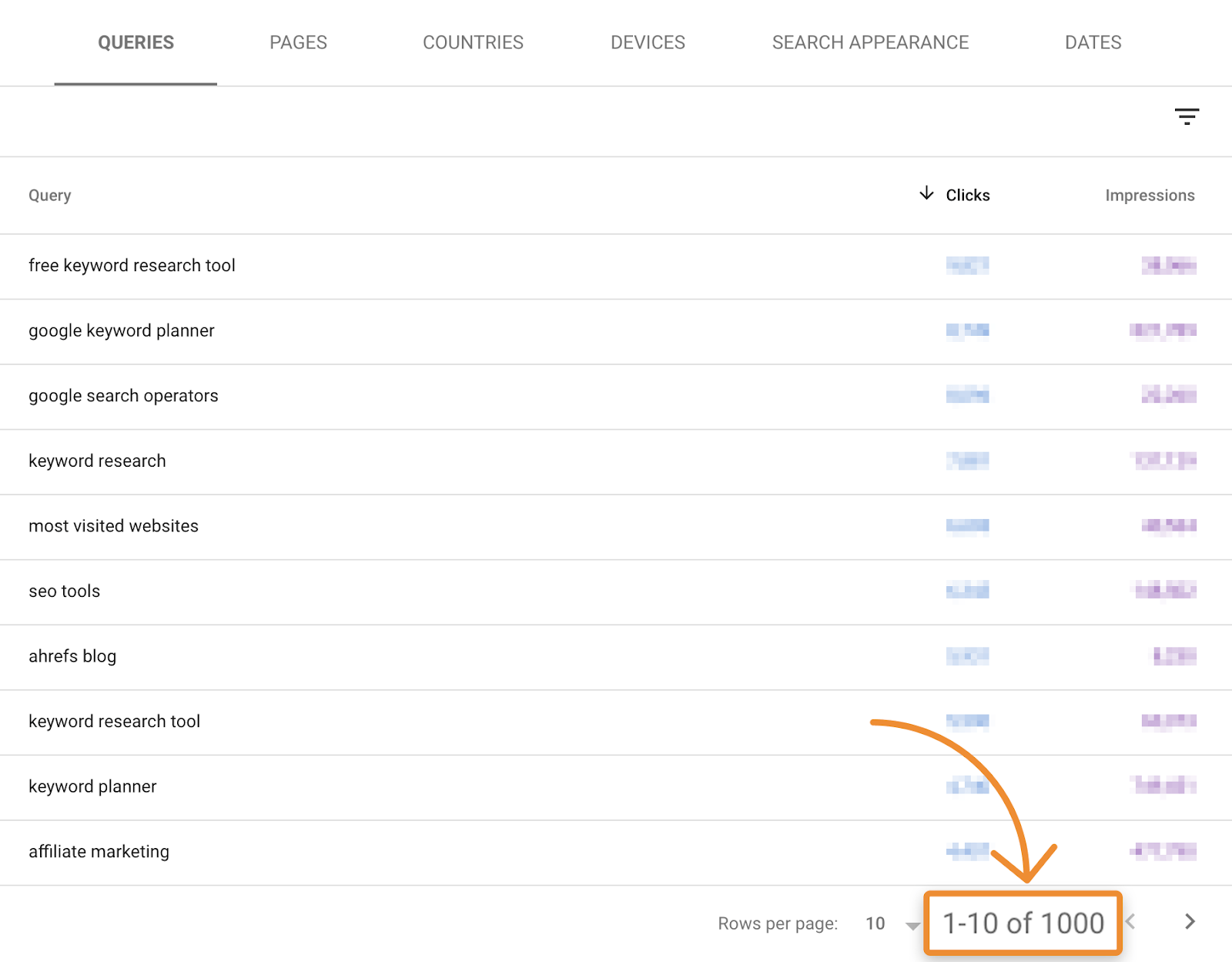
Task: Click the "most visited websites" query
Action: [x=113, y=526]
